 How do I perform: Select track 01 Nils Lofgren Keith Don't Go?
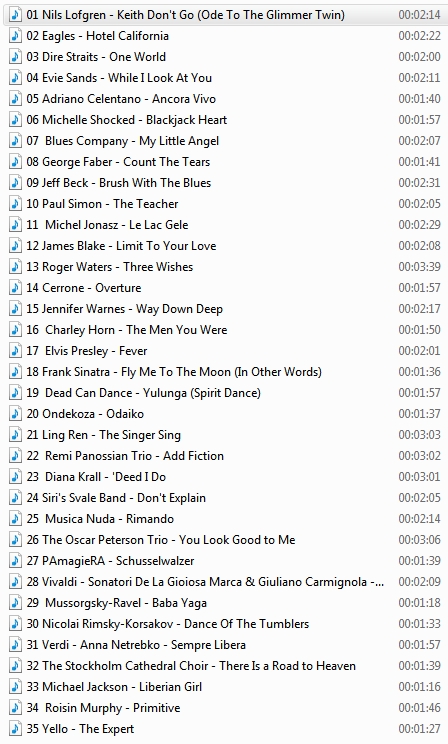(x=226, y=15)
